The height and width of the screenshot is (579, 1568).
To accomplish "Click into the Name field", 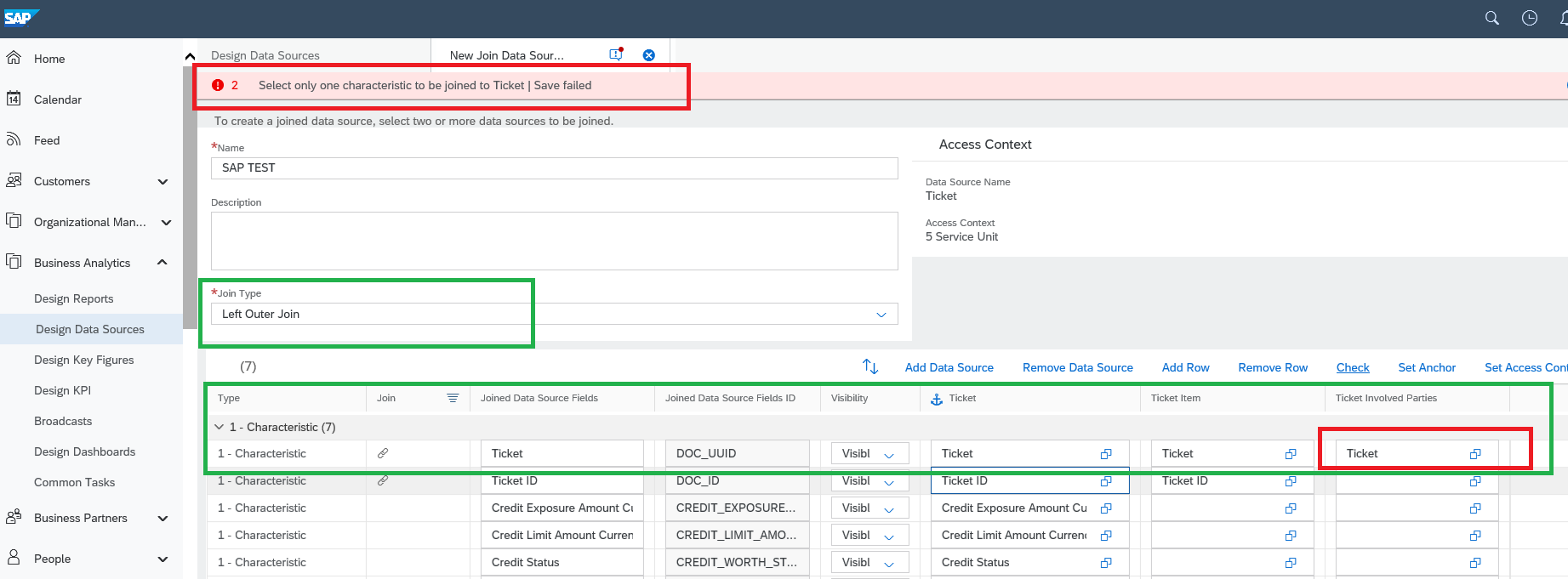I will [554, 167].
